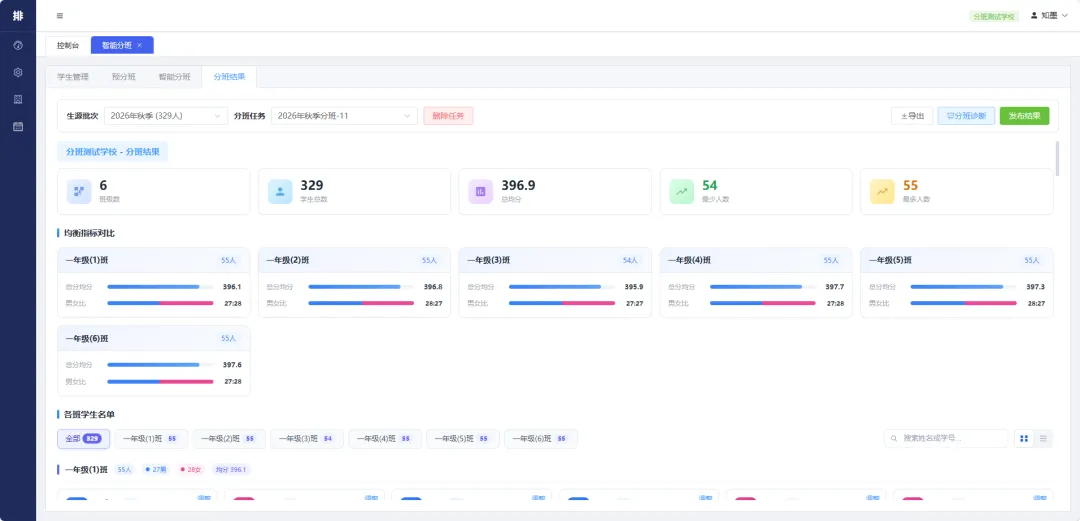Screen dimensions: 1080x521
Task: Click 一年级(3)班 男女比 ratio bar
Action: 562,303
